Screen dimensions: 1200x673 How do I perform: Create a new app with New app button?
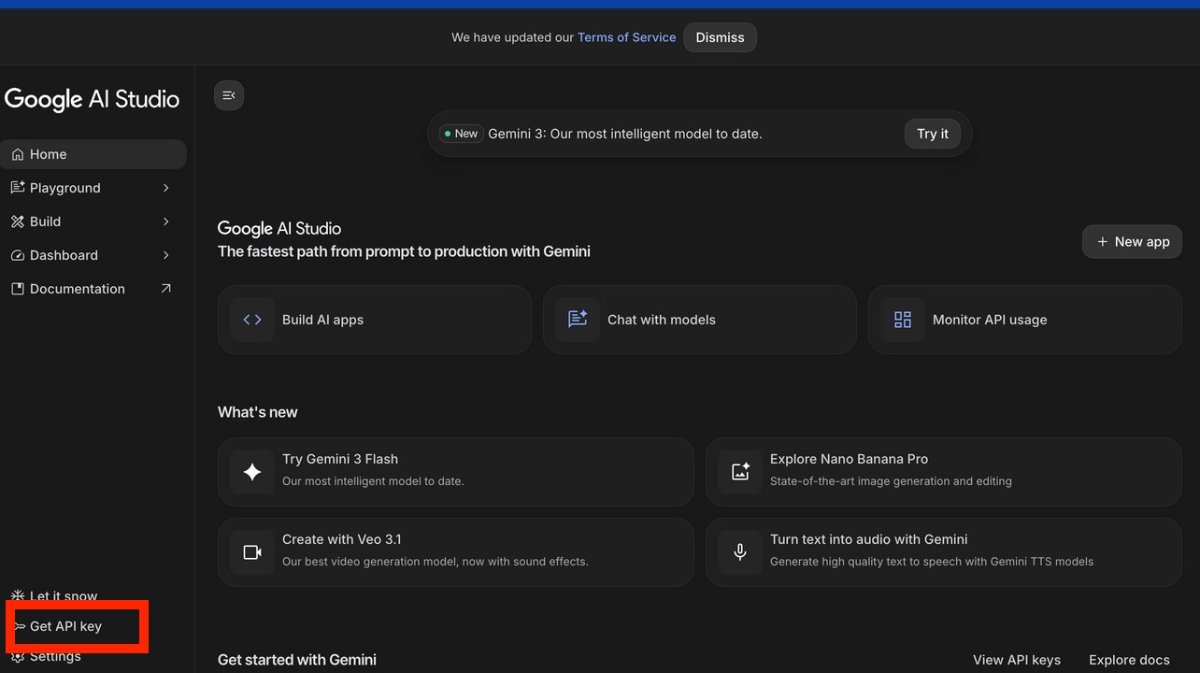click(x=1132, y=242)
